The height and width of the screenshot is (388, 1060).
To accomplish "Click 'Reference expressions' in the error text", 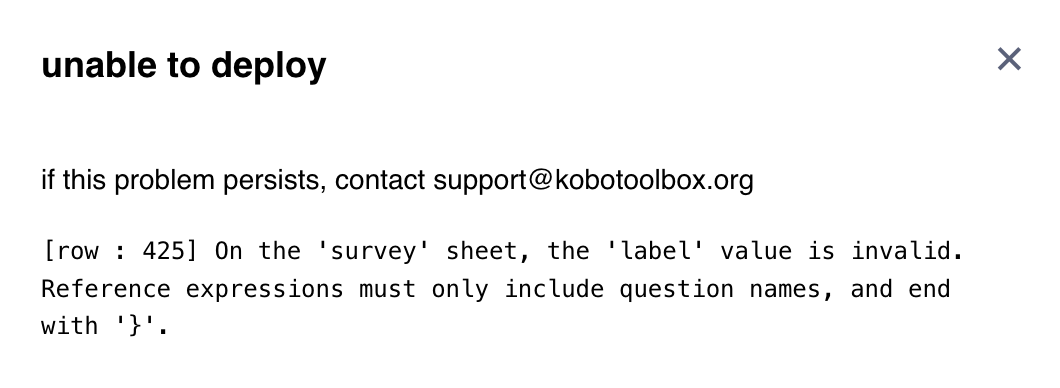I will pyautogui.click(x=193, y=289).
